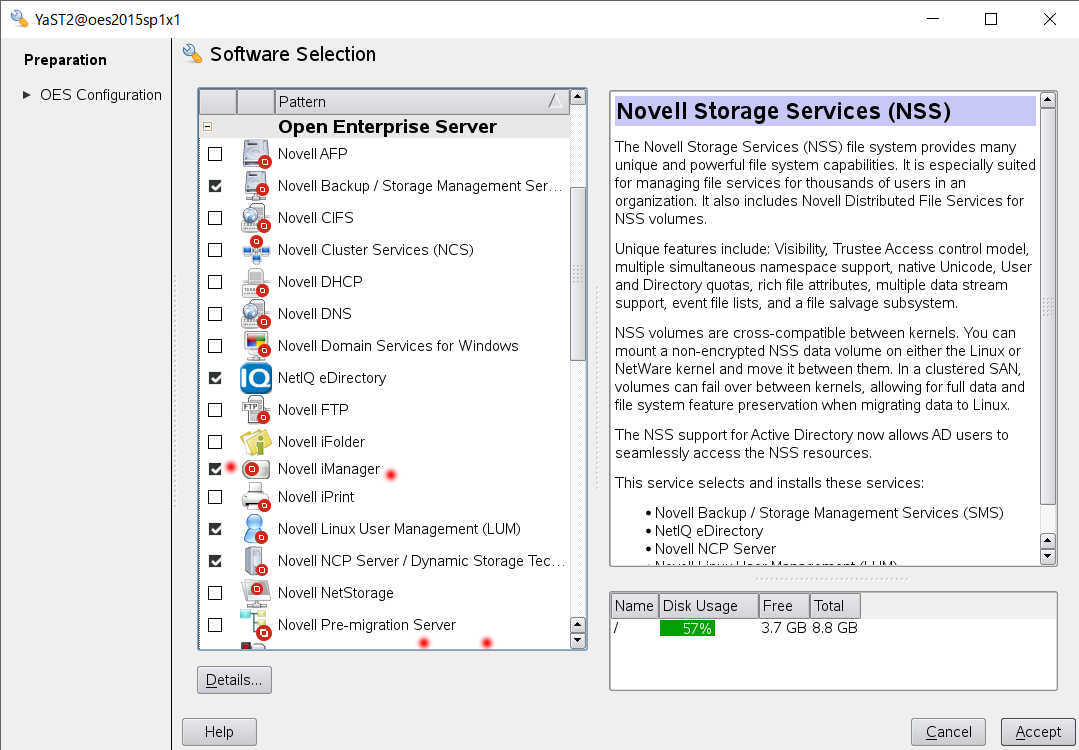The width and height of the screenshot is (1079, 750).
Task: Click the description panel scroll up arrow
Action: point(1047,100)
